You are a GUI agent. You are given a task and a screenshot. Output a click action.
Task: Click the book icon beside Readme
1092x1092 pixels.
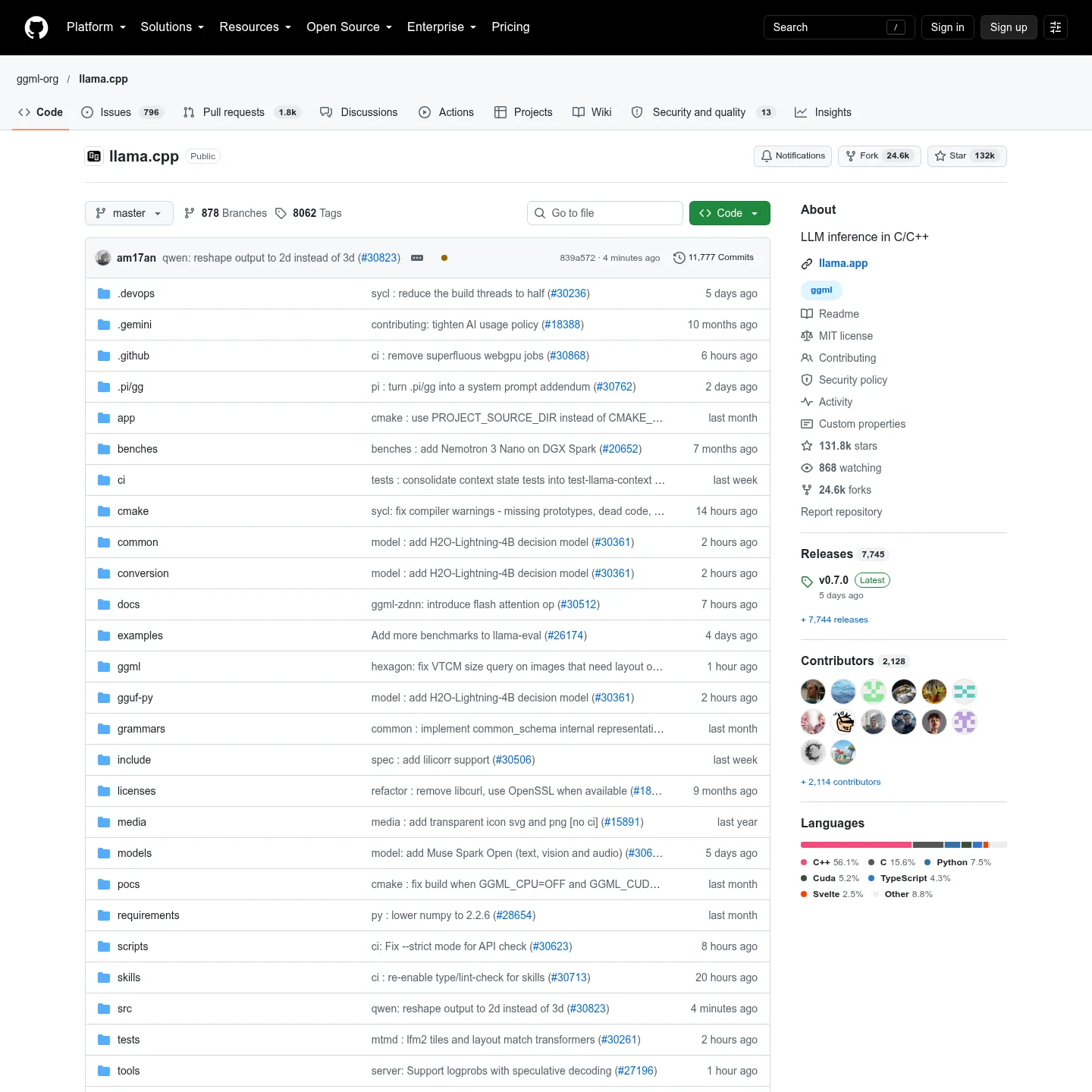pos(807,314)
